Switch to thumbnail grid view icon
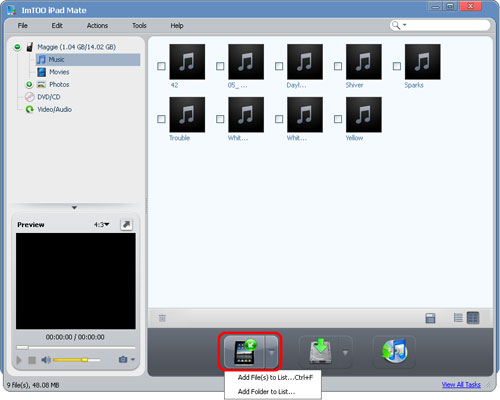The image size is (500, 400). [473, 318]
